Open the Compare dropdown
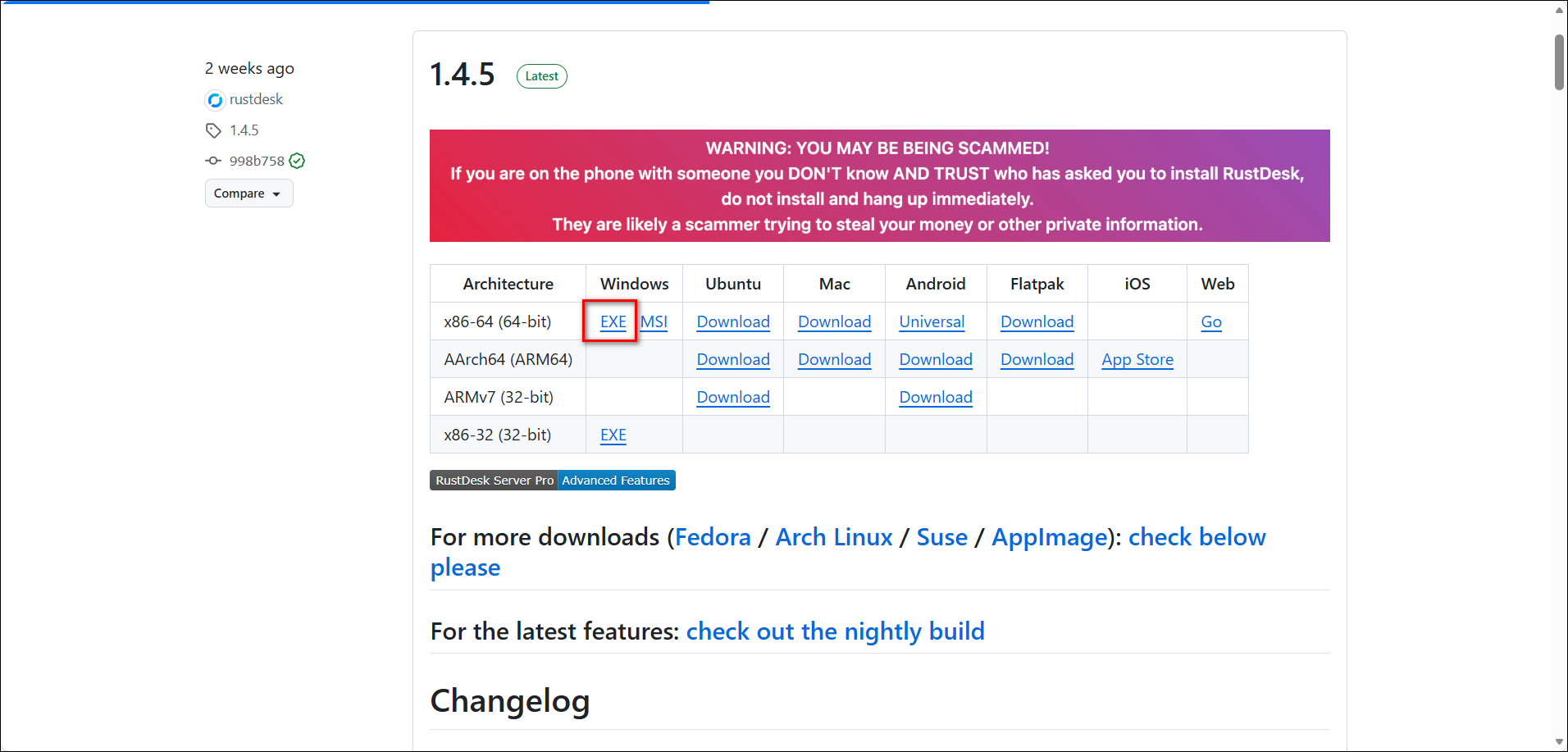Screen dimensions: 1568x752 (x=248, y=194)
